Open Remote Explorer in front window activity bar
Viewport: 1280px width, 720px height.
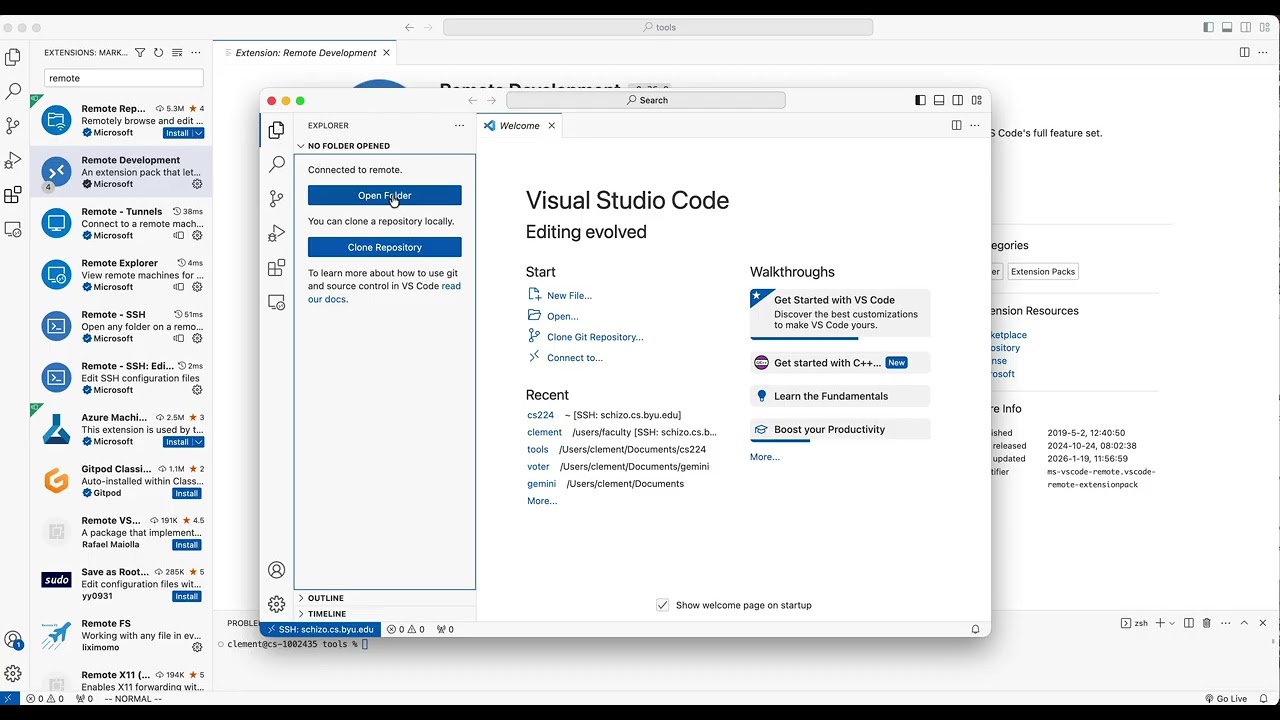coord(277,302)
